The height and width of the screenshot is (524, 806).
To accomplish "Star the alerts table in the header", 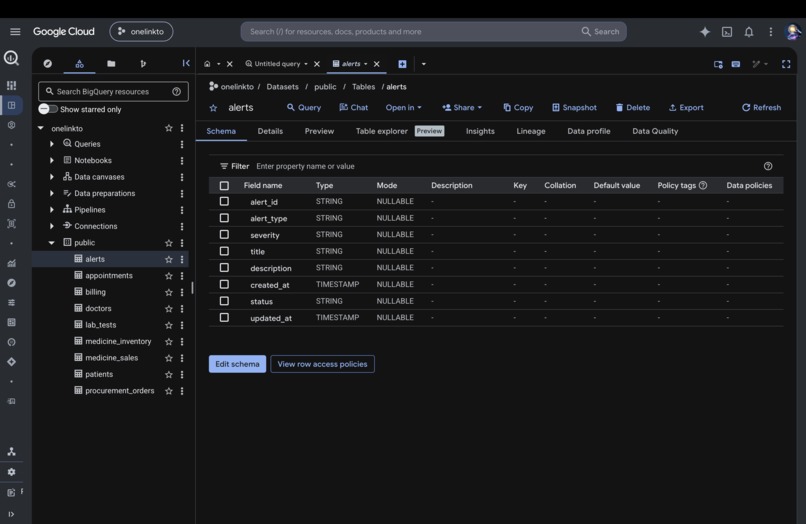I will [x=213, y=107].
